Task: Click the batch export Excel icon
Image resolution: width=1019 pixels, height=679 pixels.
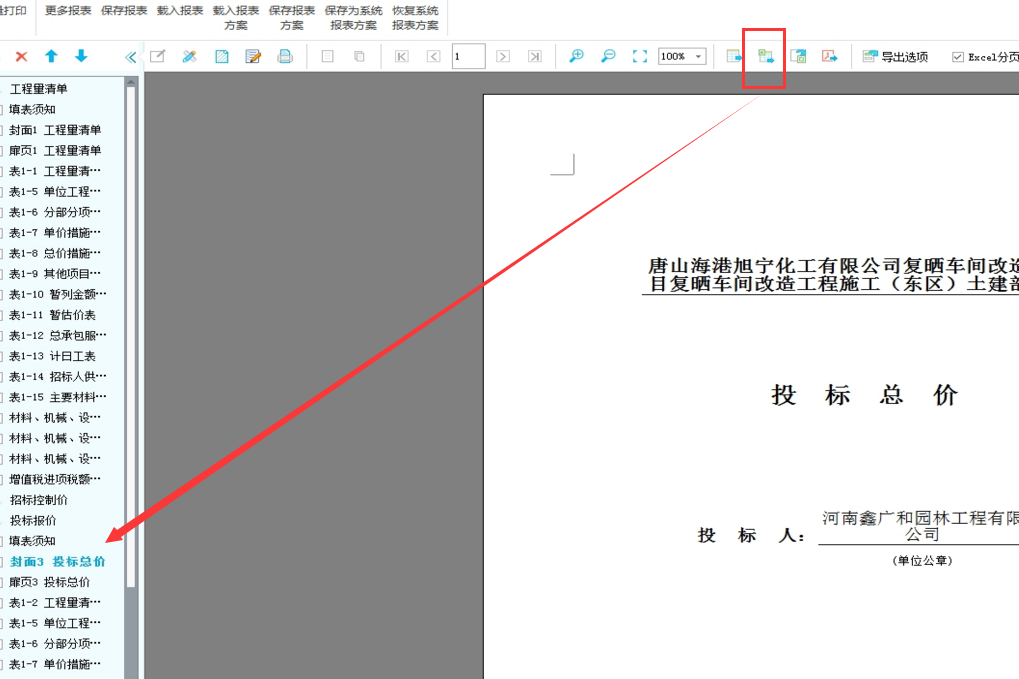Action: tap(766, 57)
